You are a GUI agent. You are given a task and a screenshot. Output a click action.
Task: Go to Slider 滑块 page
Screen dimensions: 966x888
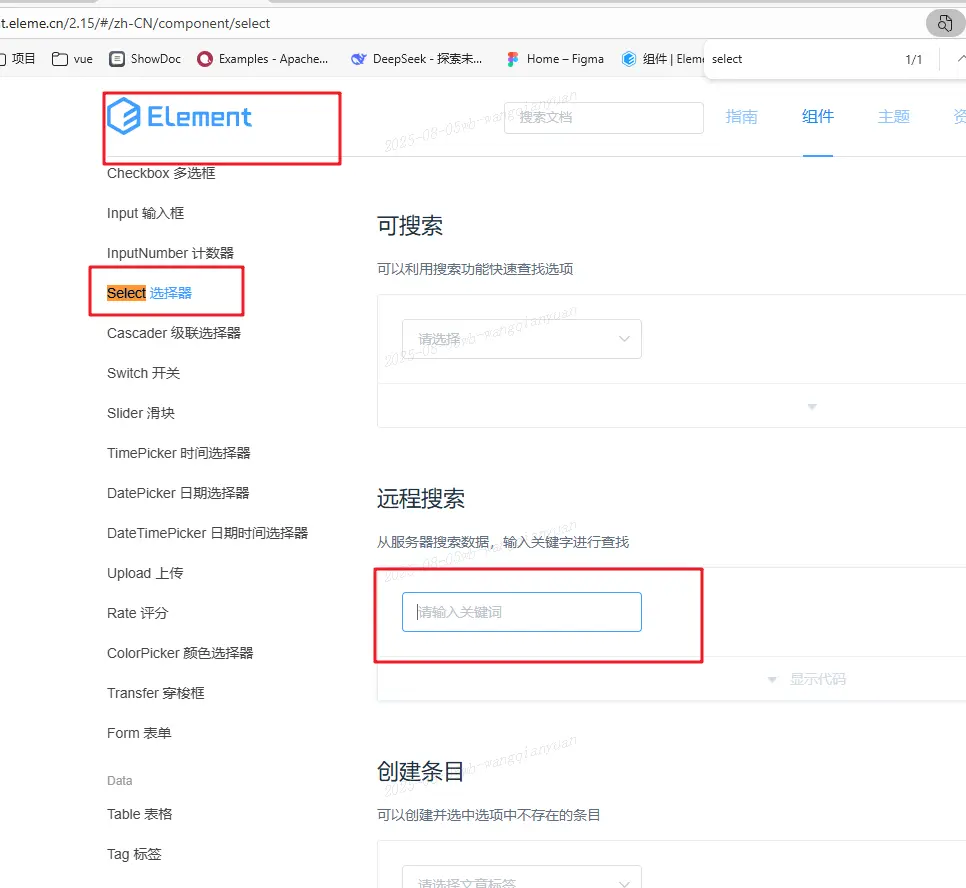point(140,413)
